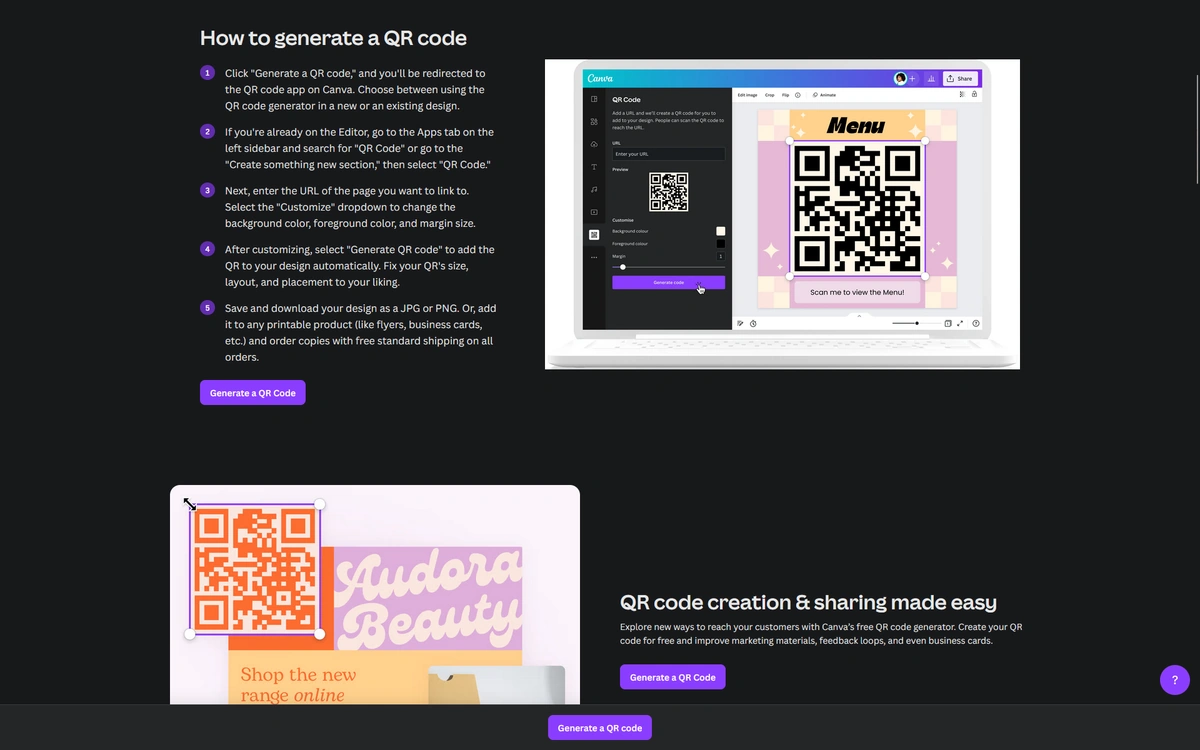Image resolution: width=1200 pixels, height=750 pixels.
Task: Click the fullscreen arrows icon in the mockup bottom bar
Action: [x=960, y=323]
